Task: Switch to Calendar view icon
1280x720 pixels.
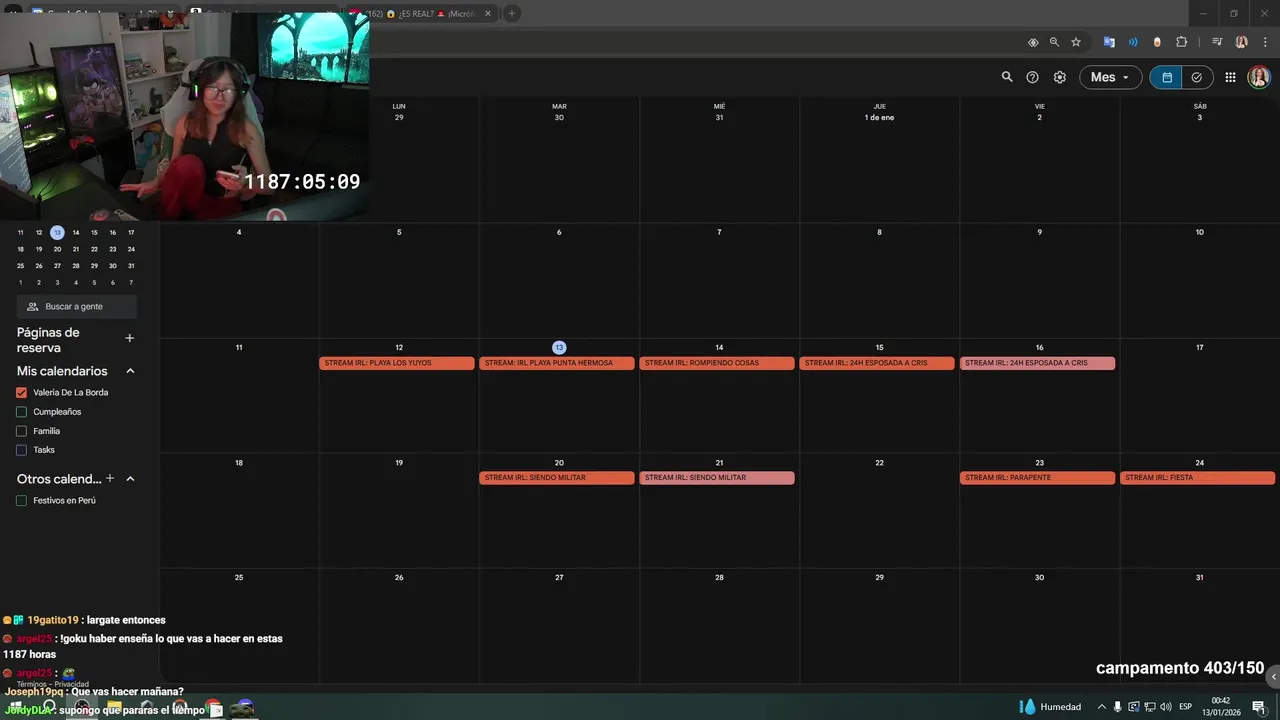Action: [x=1166, y=77]
